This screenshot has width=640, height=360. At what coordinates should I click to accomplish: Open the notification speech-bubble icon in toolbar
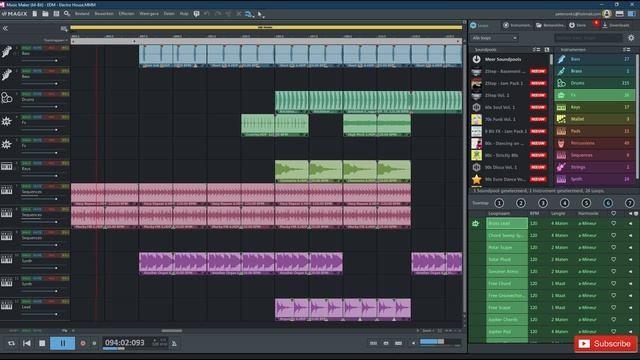coord(196,14)
